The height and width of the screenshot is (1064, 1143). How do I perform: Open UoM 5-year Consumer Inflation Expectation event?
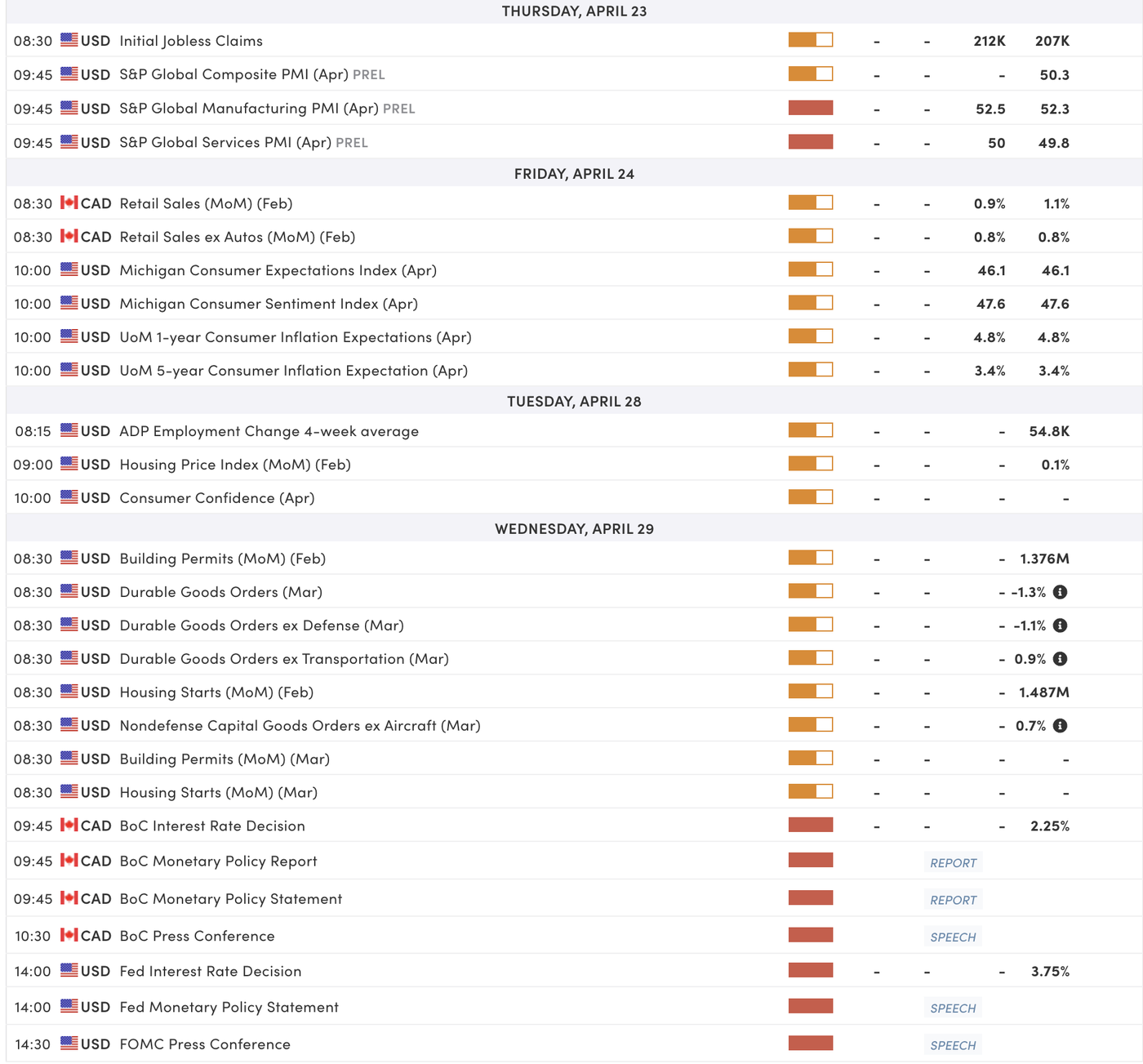point(294,371)
